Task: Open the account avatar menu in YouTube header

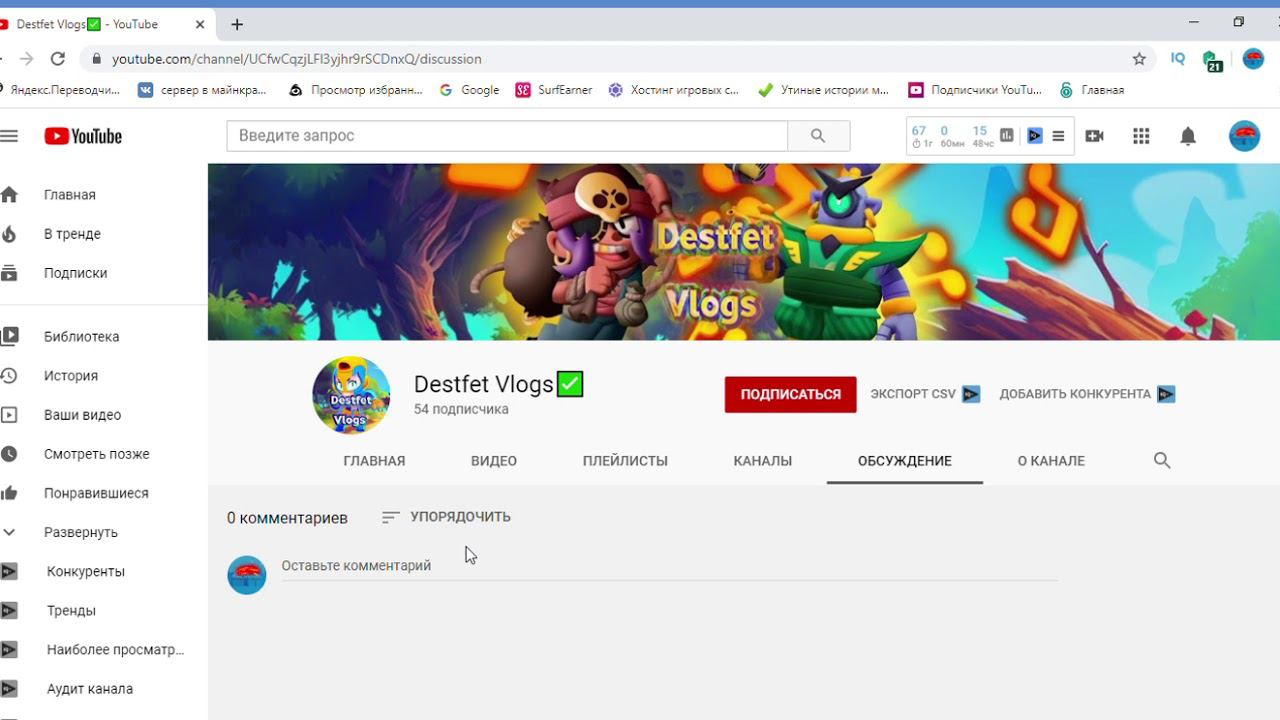Action: click(1244, 136)
